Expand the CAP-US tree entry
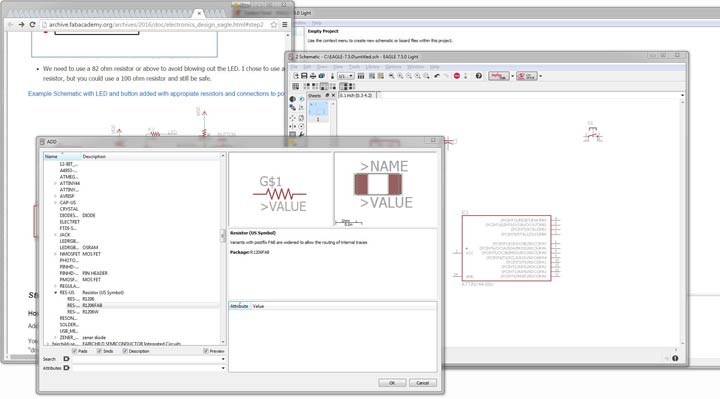 coord(56,202)
